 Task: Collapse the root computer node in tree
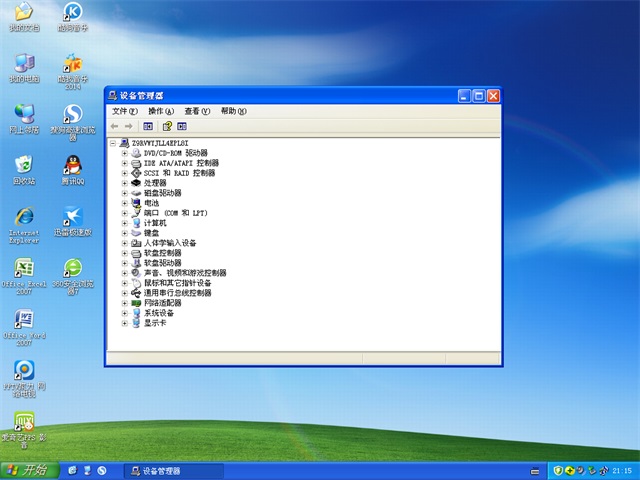(113, 143)
